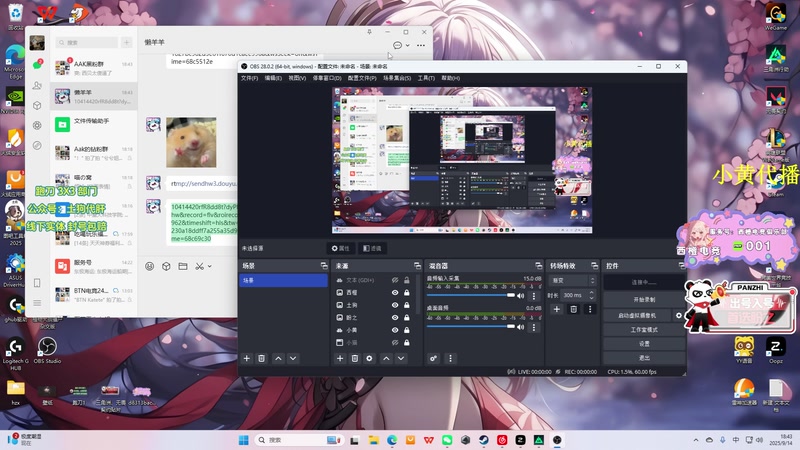Image resolution: width=800 pixels, height=450 pixels.
Task: Open the 渐变 transition type dropdown
Action: coord(572,281)
